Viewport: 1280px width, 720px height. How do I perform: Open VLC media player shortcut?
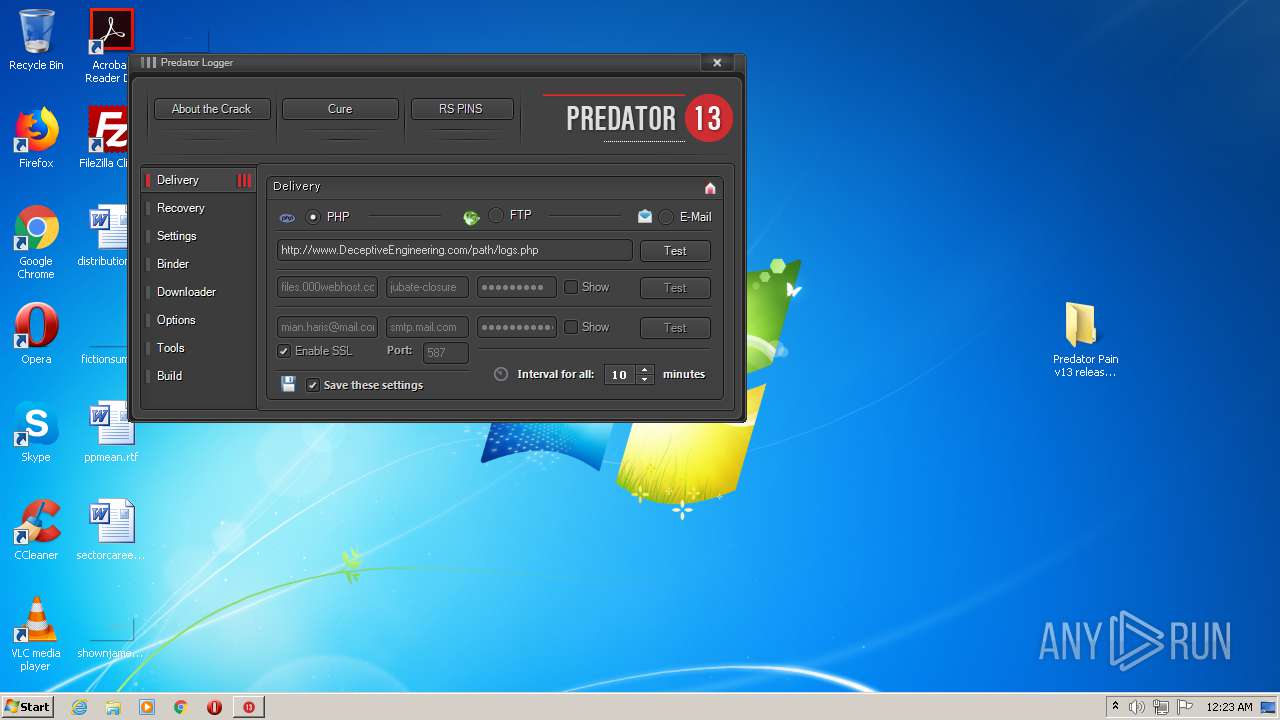pyautogui.click(x=36, y=634)
